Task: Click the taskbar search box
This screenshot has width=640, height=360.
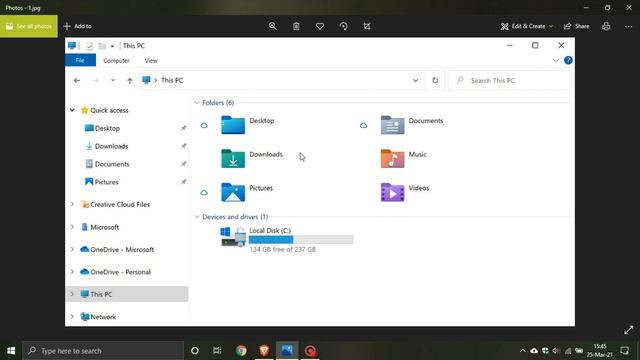Action: click(x=103, y=351)
